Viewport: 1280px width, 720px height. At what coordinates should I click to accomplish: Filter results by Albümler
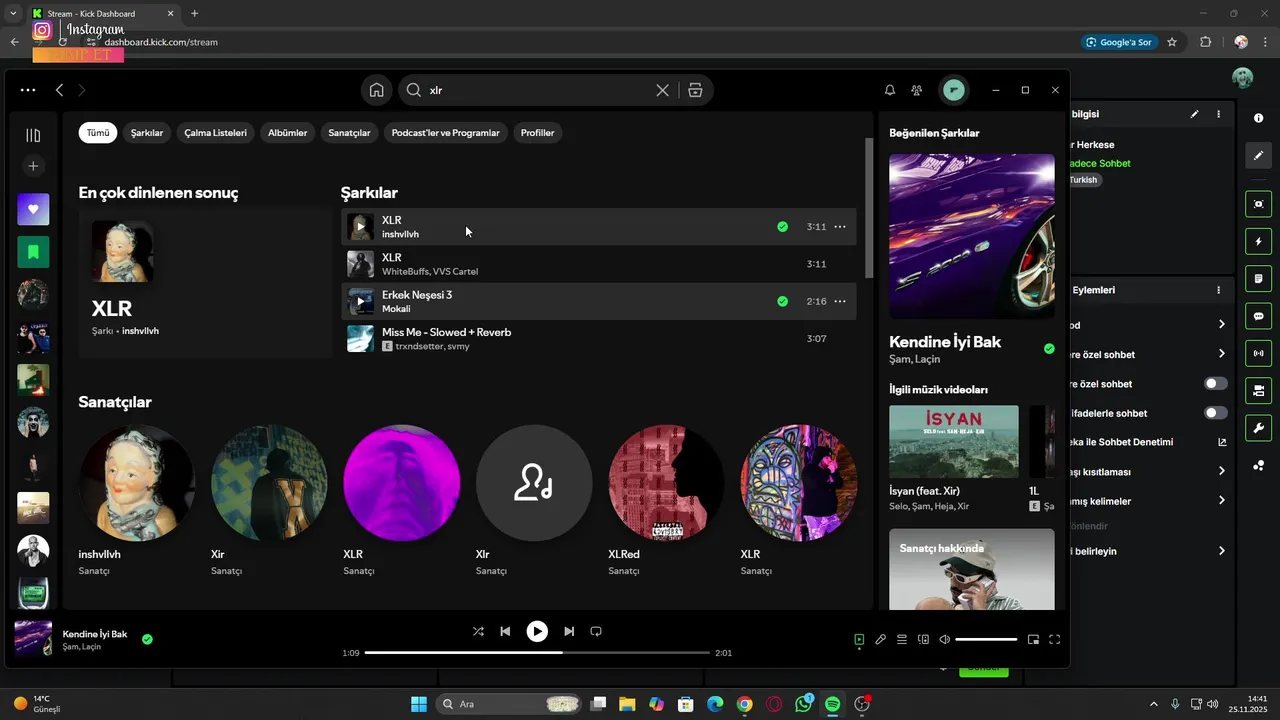(x=288, y=133)
